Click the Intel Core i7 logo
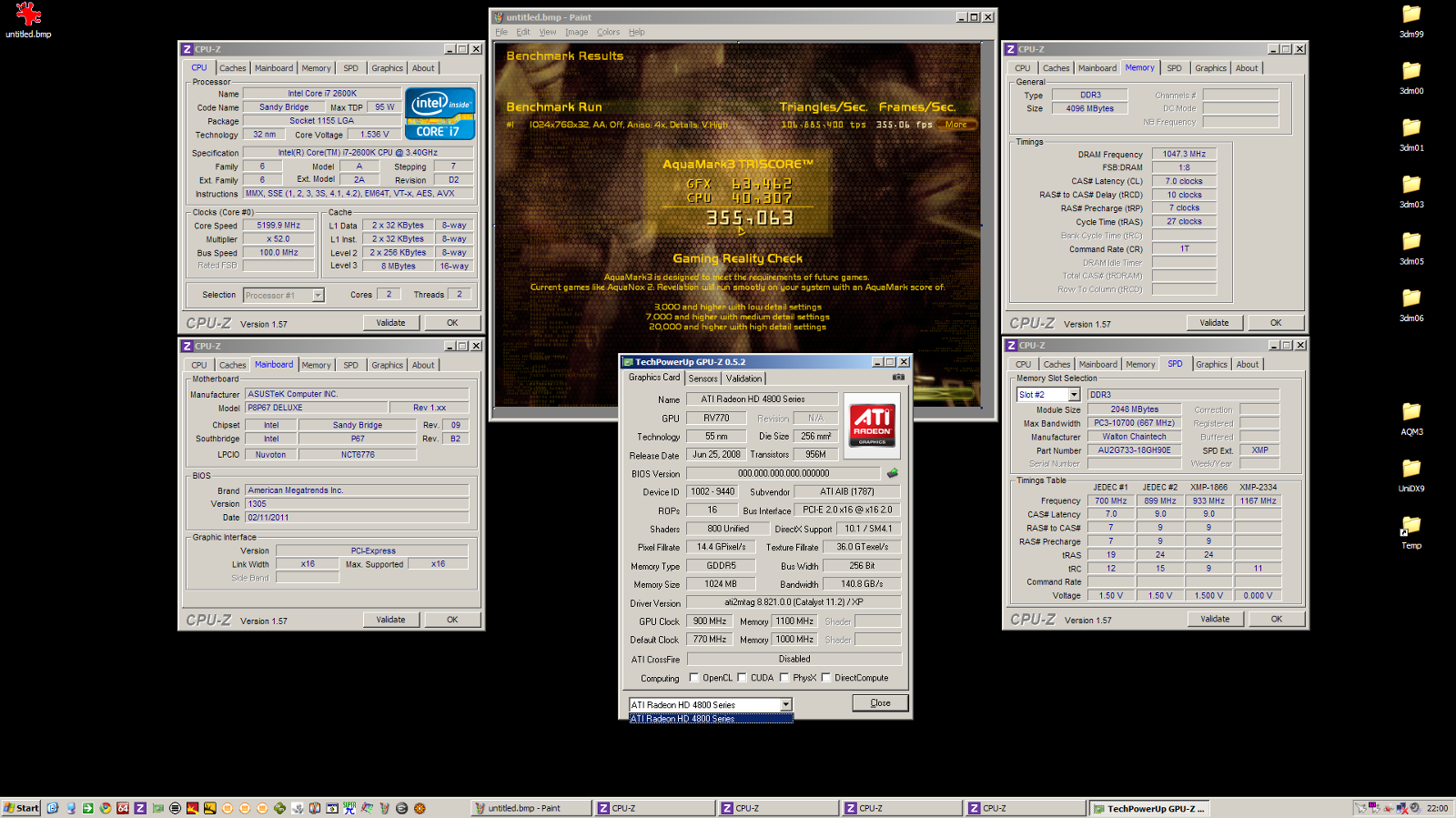The width and height of the screenshot is (1456, 818). click(440, 114)
